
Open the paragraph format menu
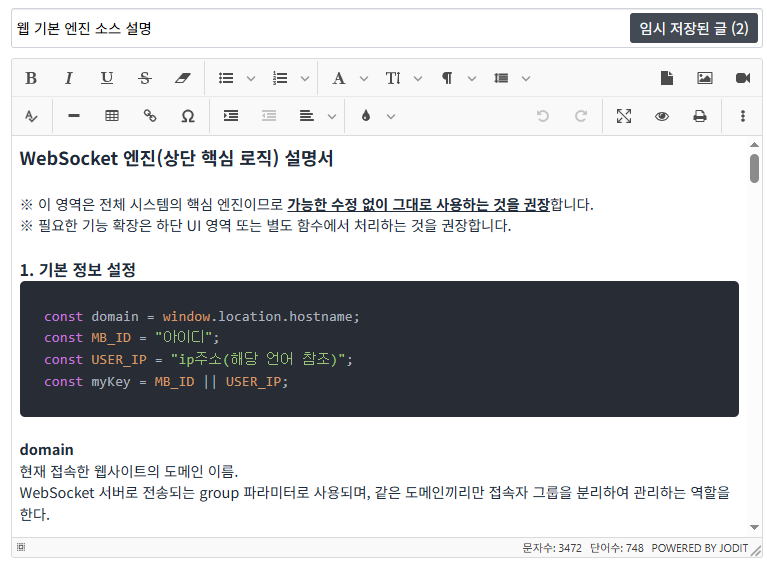pyautogui.click(x=447, y=78)
